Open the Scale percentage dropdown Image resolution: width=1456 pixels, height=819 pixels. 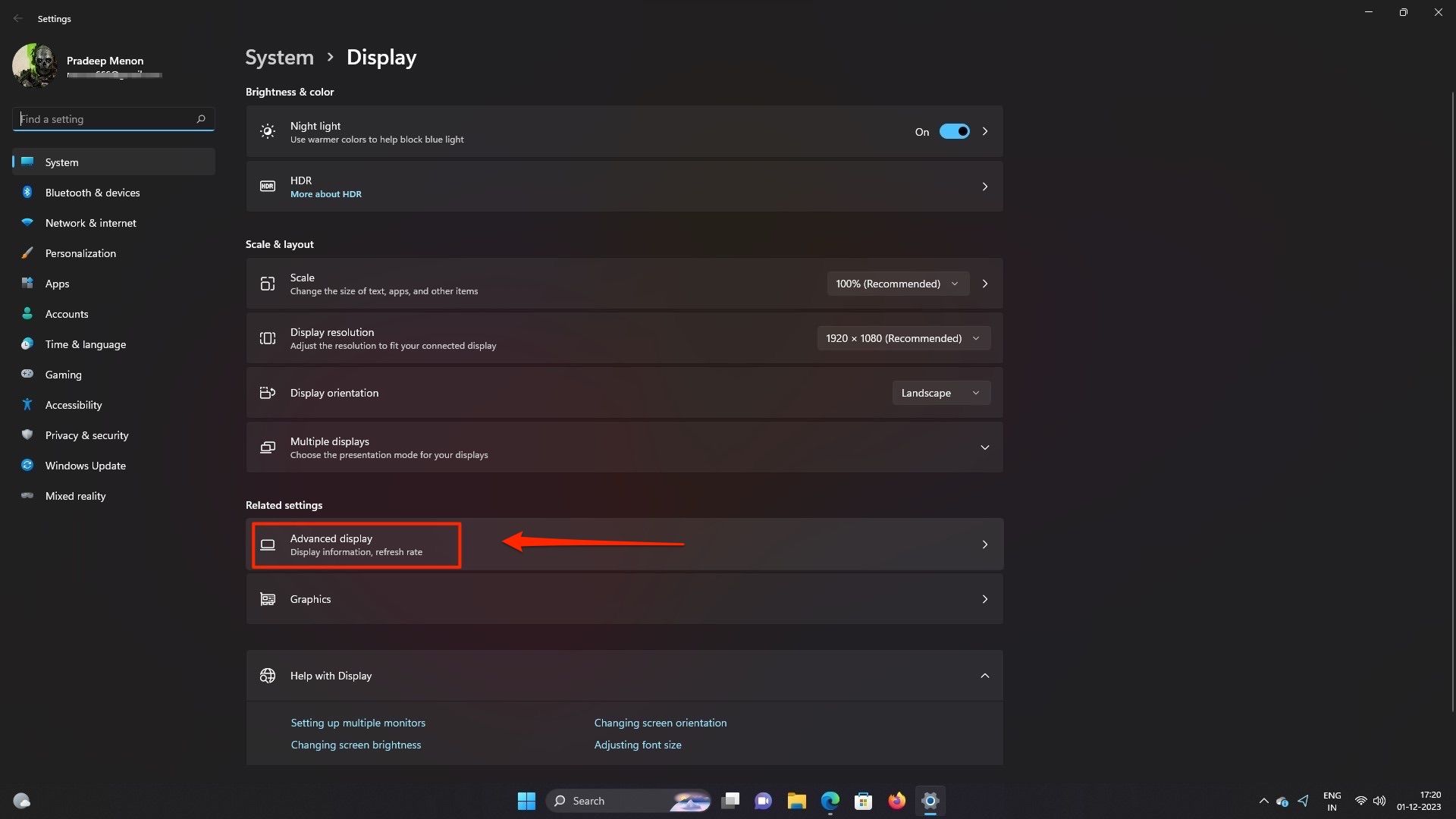coord(897,283)
